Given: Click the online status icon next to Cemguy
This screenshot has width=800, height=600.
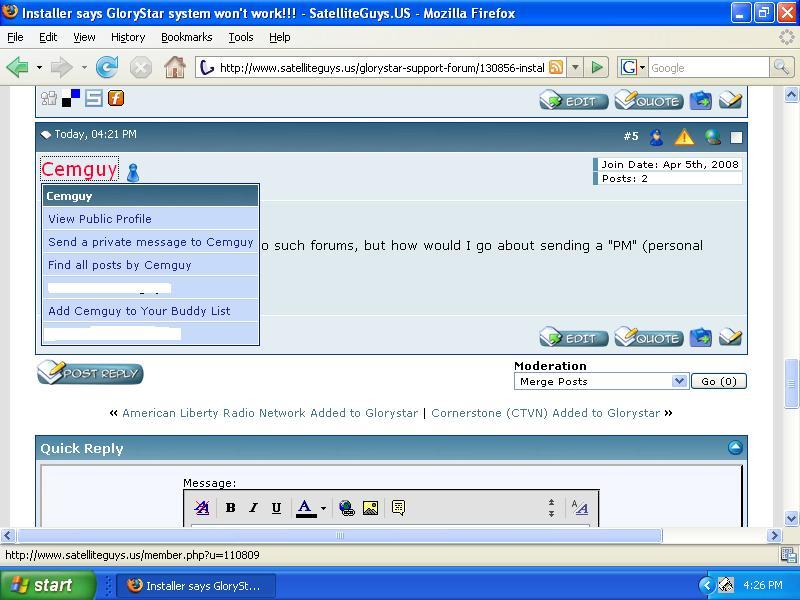Looking at the screenshot, I should click(133, 172).
